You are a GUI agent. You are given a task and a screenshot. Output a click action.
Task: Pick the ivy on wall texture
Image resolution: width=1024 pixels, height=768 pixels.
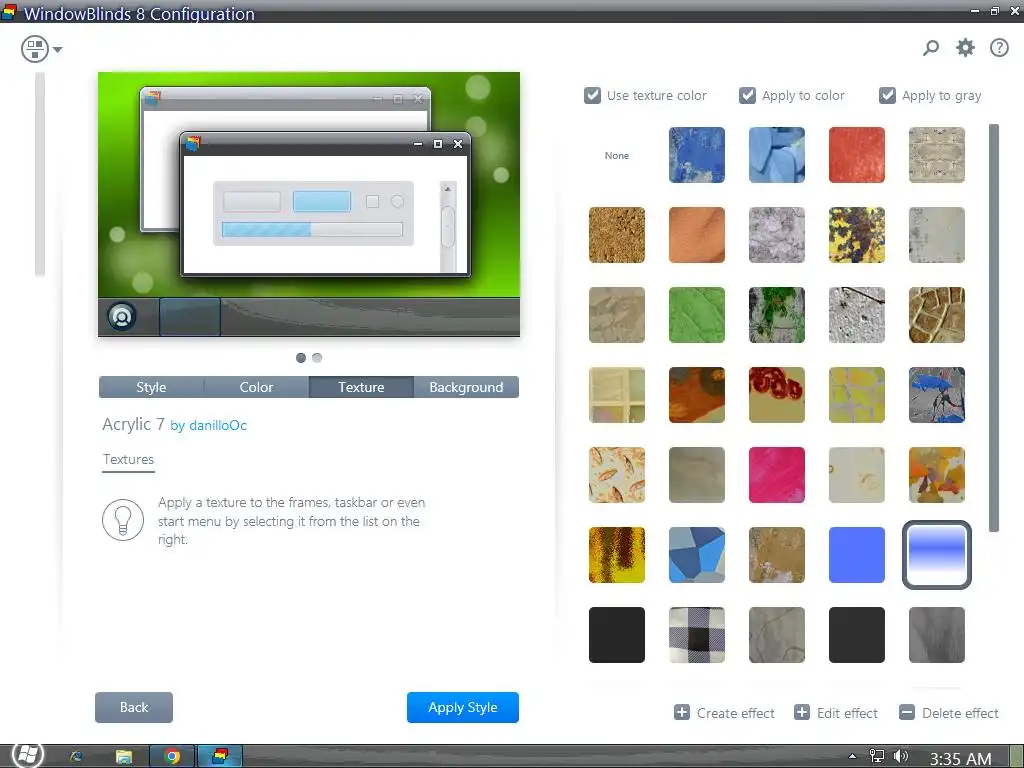(777, 315)
